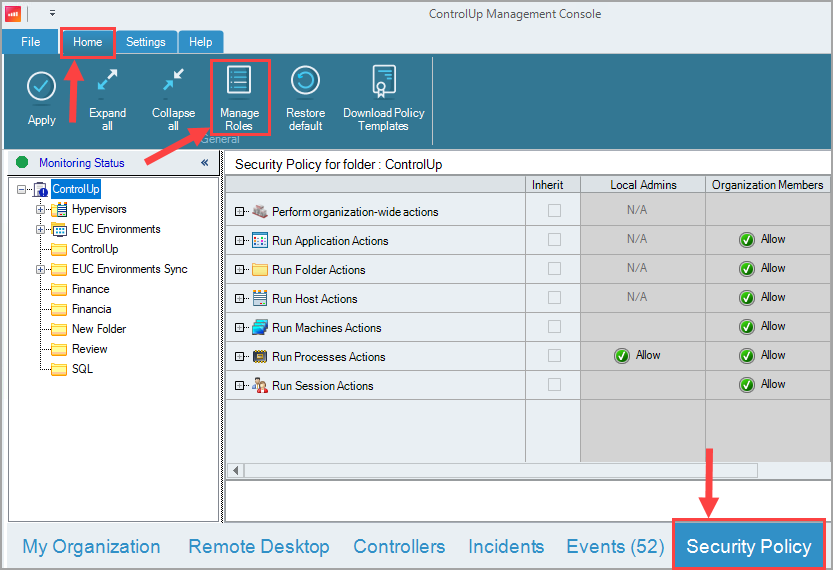Click the Organization Members column header
This screenshot has width=833, height=570.
click(x=768, y=185)
